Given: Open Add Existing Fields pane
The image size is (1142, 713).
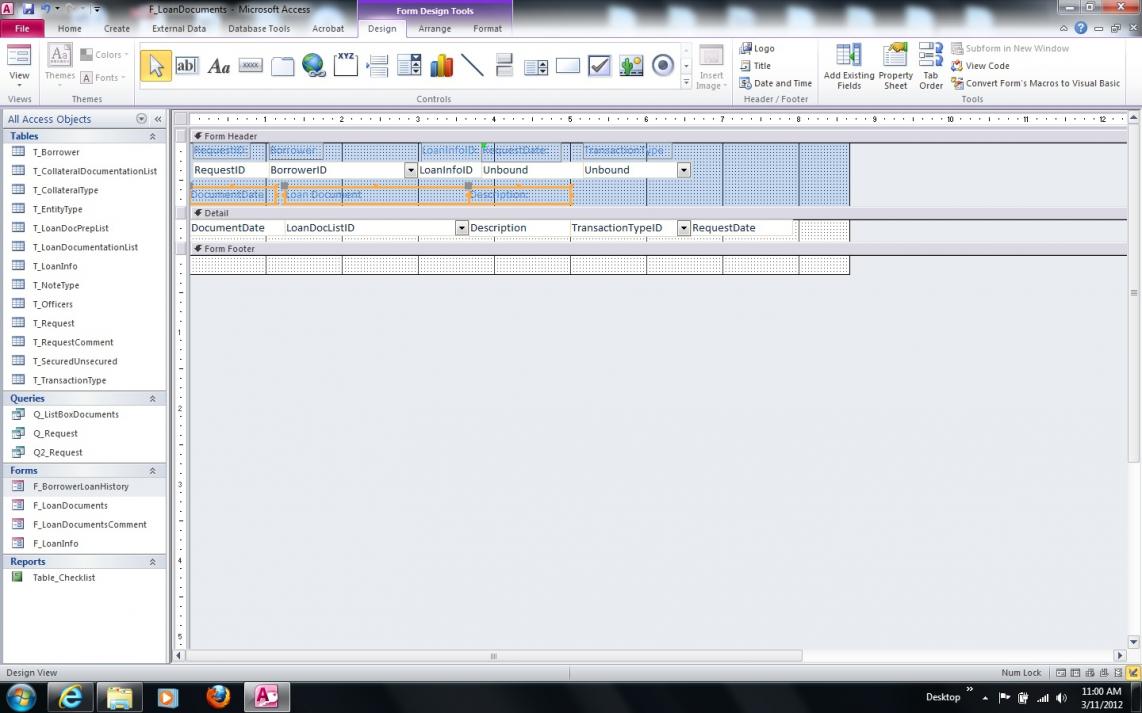Looking at the screenshot, I should click(848, 66).
